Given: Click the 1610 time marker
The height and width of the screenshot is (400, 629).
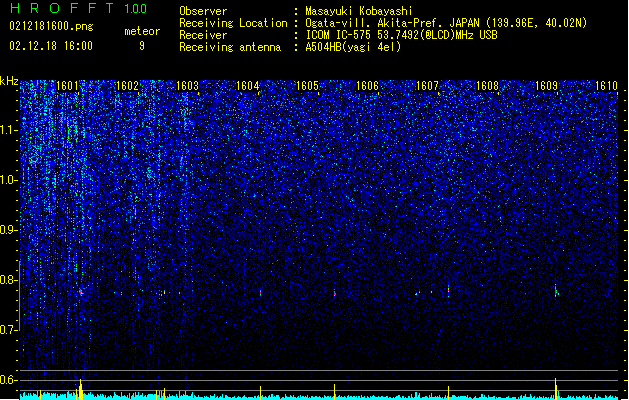Looking at the screenshot, I should pos(607,86).
